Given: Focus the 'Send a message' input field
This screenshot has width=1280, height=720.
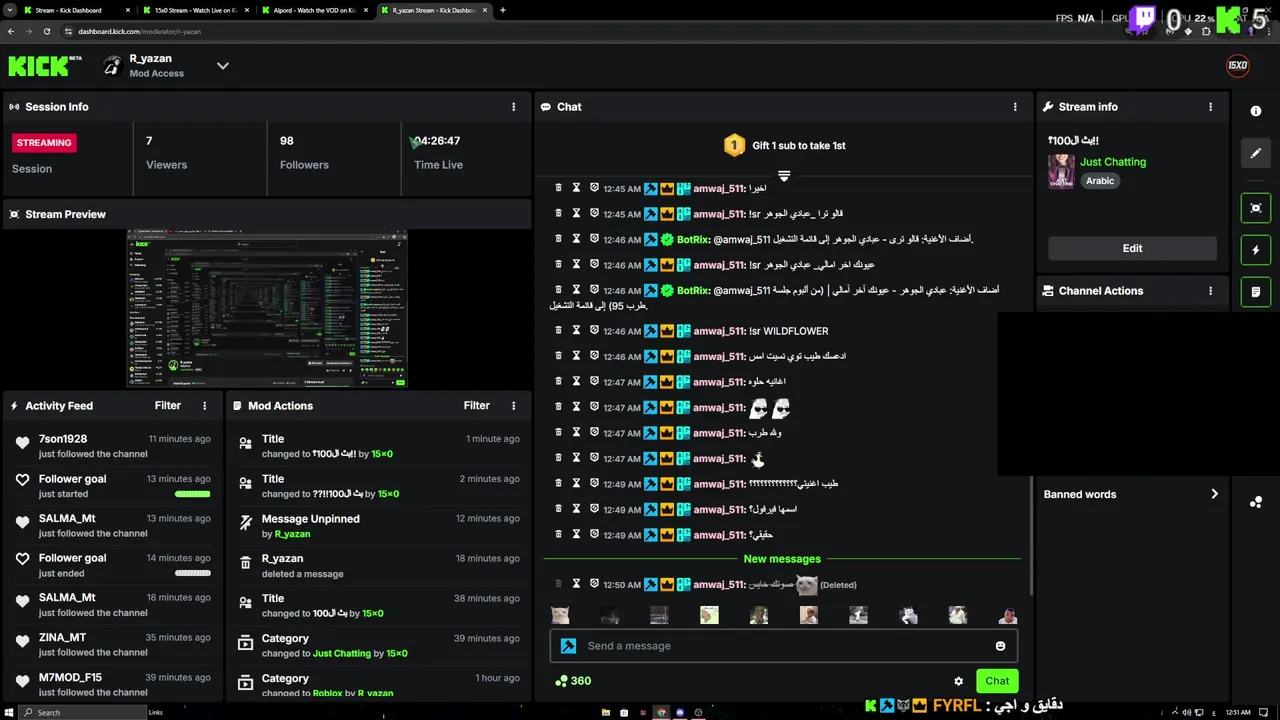Looking at the screenshot, I should click(784, 646).
